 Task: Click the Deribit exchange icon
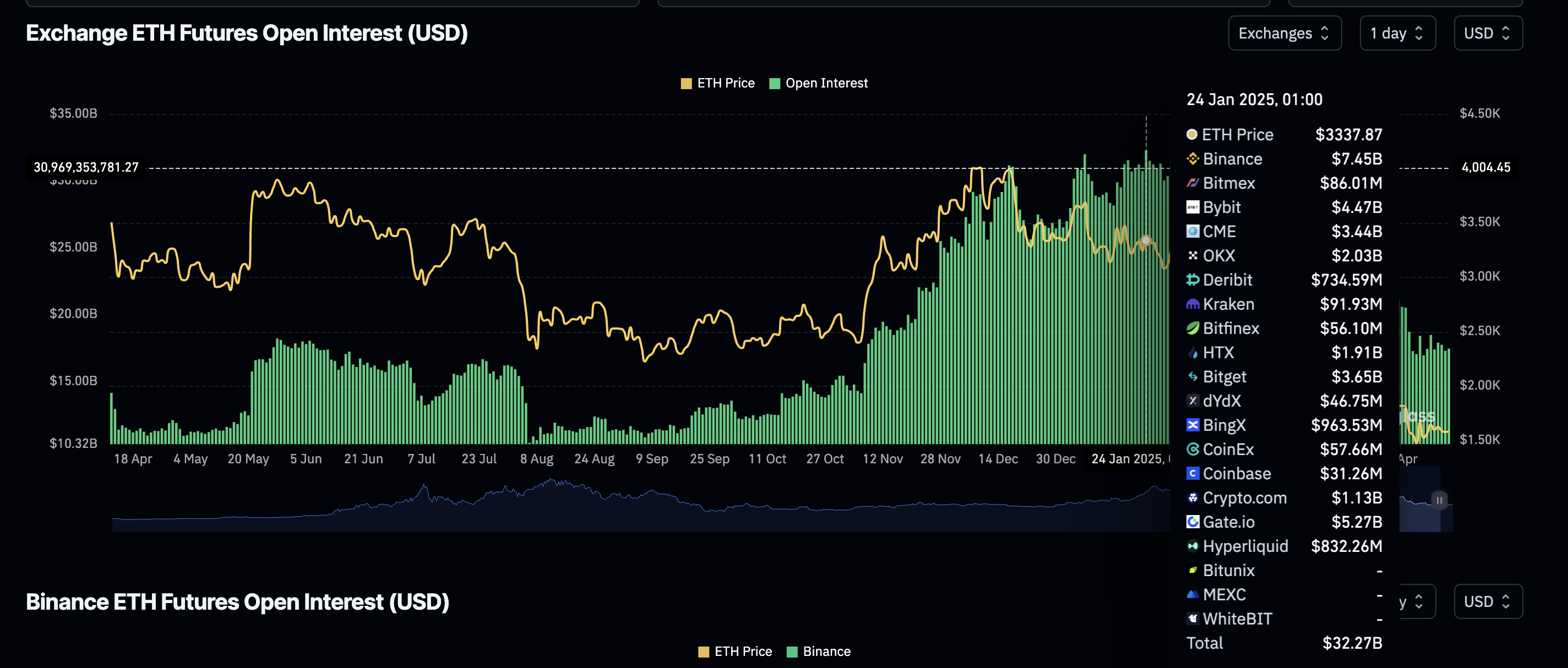(x=1193, y=279)
